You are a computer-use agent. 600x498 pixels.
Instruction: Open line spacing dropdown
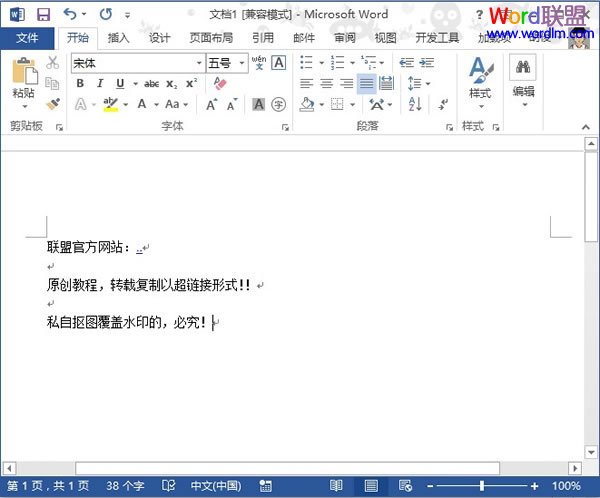click(x=419, y=83)
